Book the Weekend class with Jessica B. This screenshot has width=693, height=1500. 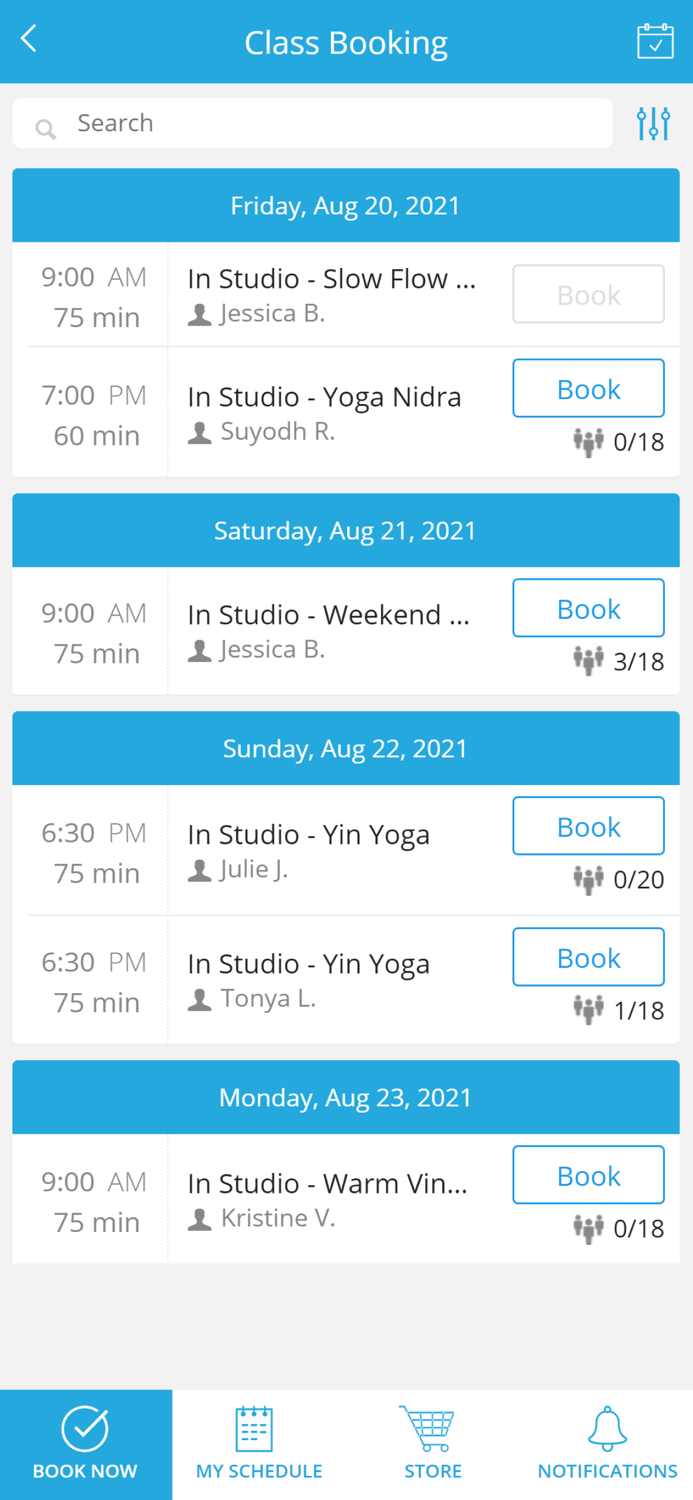(x=588, y=607)
